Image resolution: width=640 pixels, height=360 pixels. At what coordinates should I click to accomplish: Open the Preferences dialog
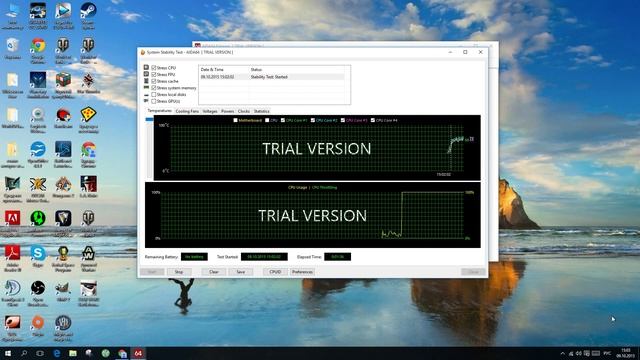(x=302, y=272)
